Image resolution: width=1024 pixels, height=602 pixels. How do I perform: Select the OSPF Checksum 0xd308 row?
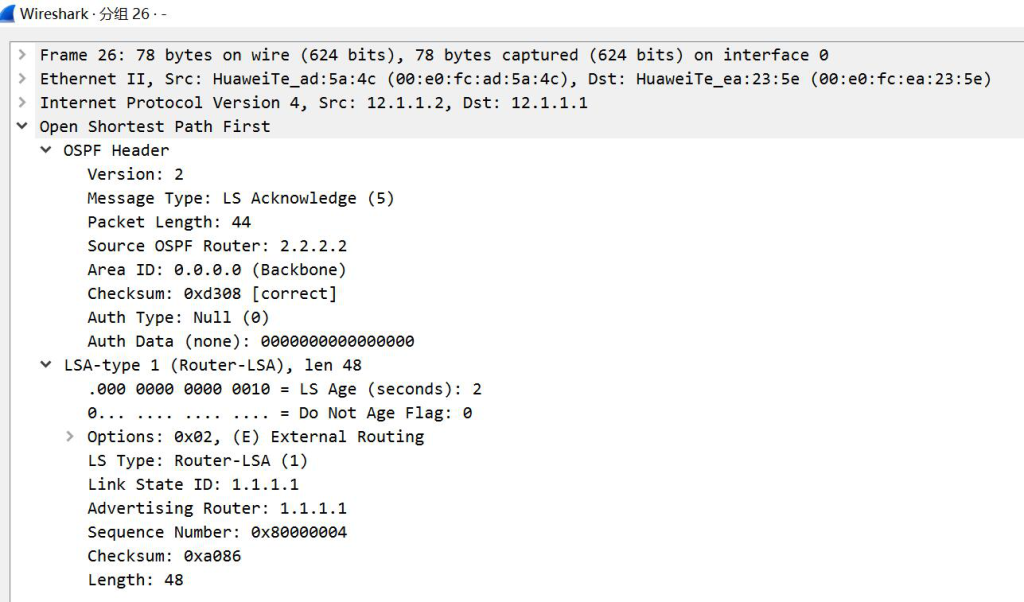212,293
